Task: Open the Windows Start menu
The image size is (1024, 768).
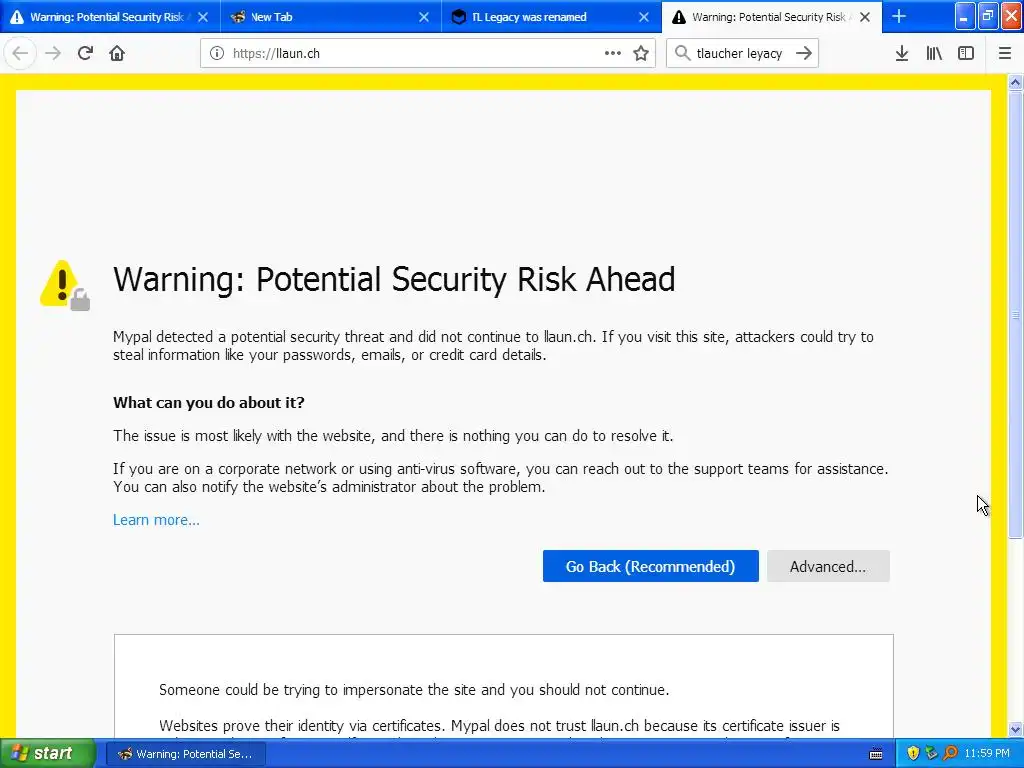Action: pos(47,753)
